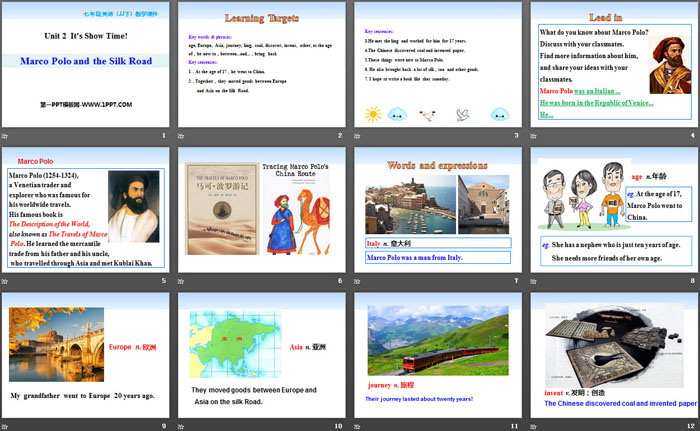Click the animation star icon under slide 11
Image resolution: width=700 pixels, height=431 pixels.
pyautogui.click(x=357, y=427)
